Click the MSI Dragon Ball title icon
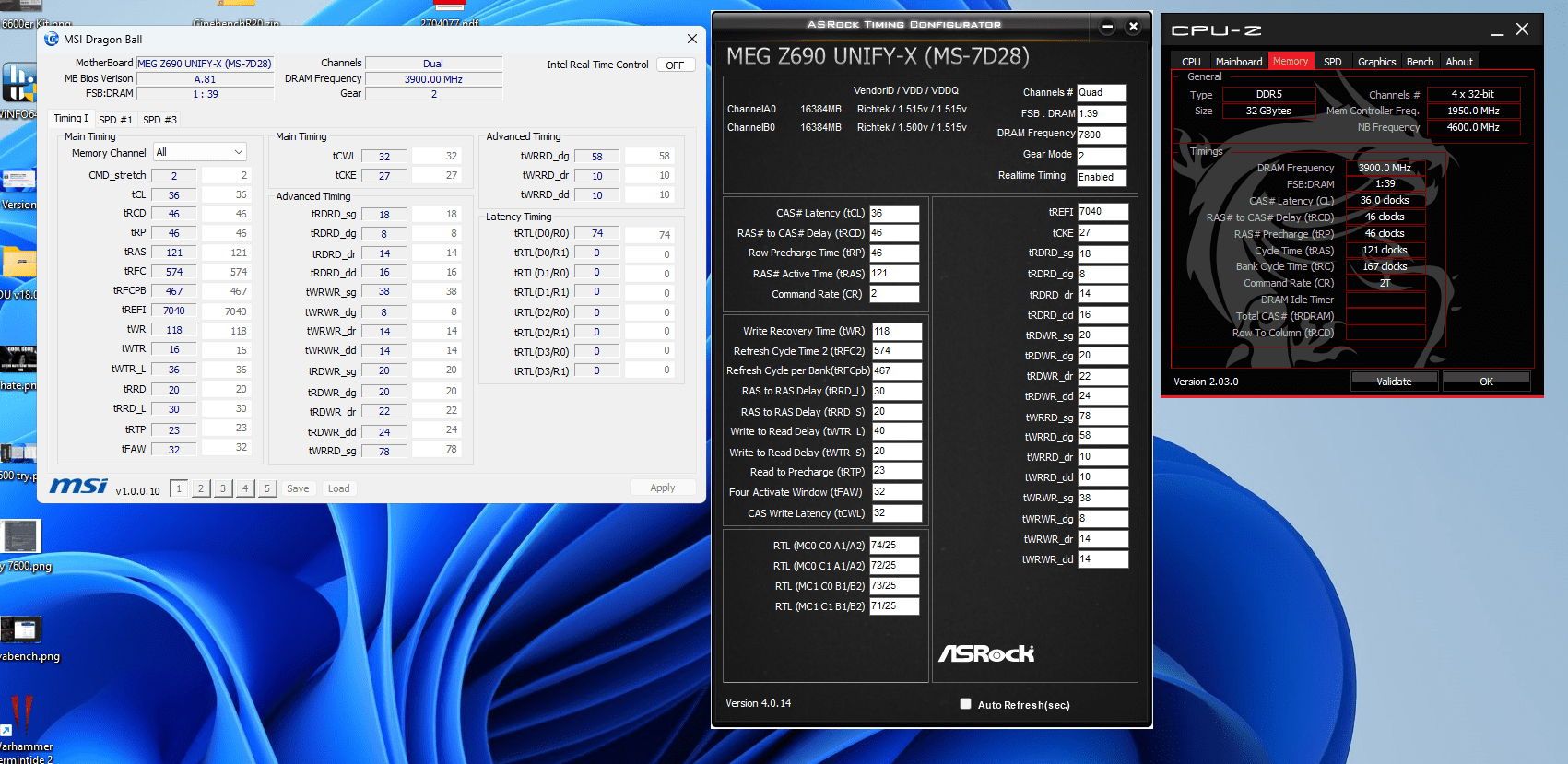The height and width of the screenshot is (764, 1568). pyautogui.click(x=52, y=39)
